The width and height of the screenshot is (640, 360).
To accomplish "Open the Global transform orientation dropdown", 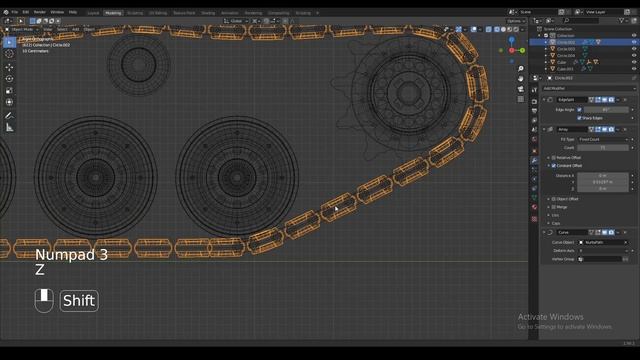I will pyautogui.click(x=236, y=21).
